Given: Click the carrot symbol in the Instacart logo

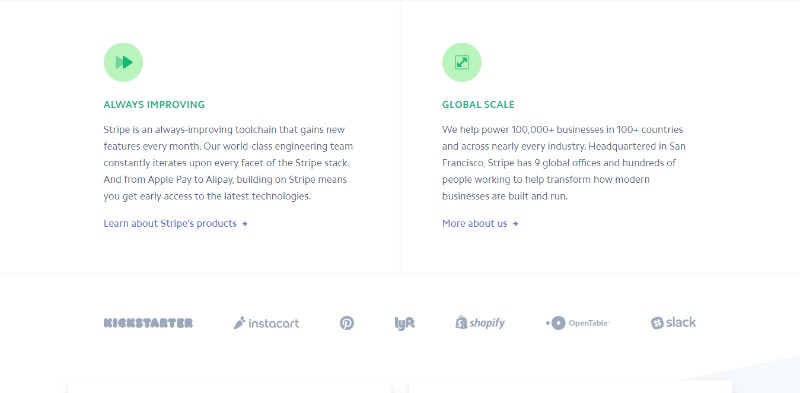Looking at the screenshot, I should (239, 323).
